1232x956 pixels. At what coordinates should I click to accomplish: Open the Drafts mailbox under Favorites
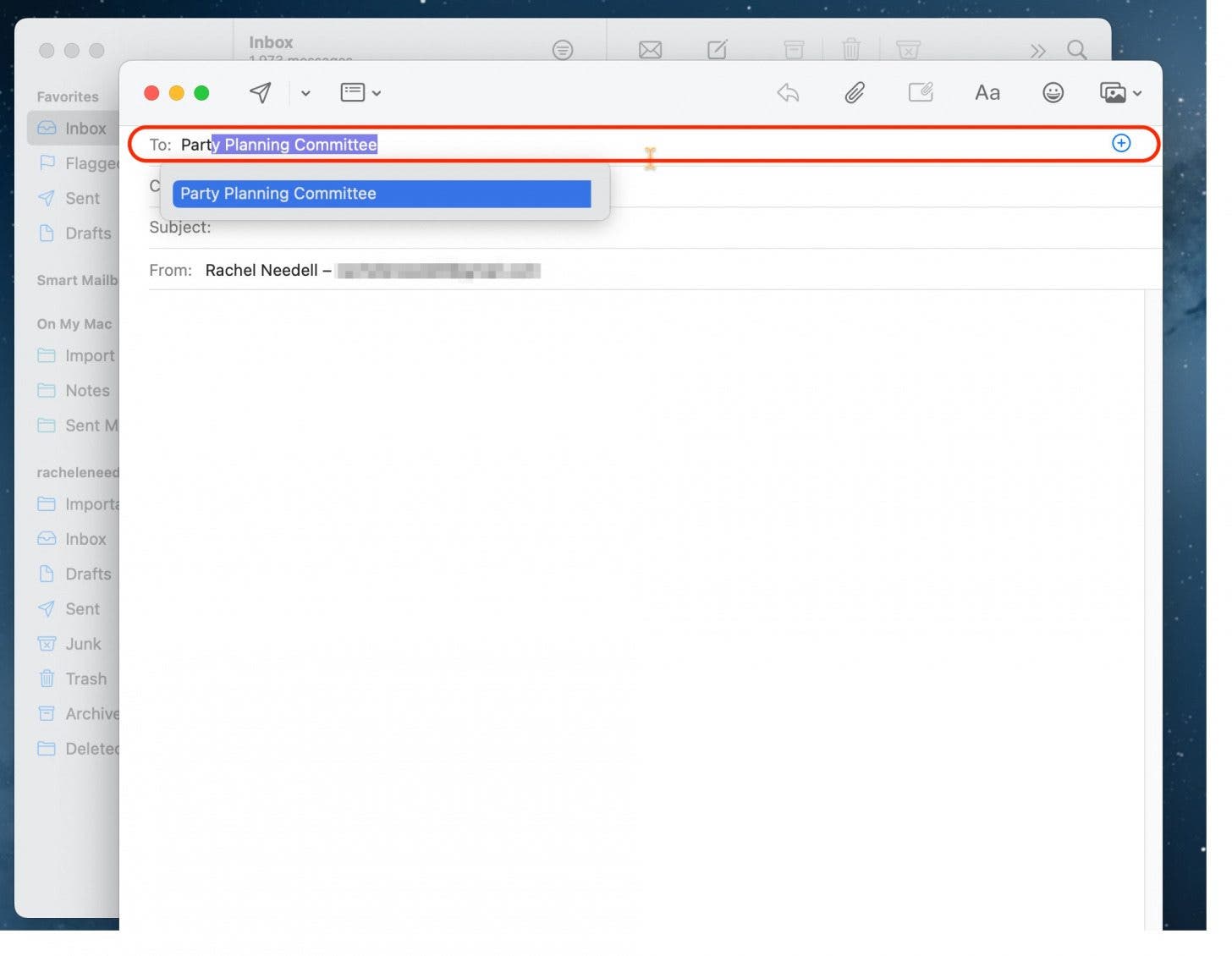[x=87, y=233]
